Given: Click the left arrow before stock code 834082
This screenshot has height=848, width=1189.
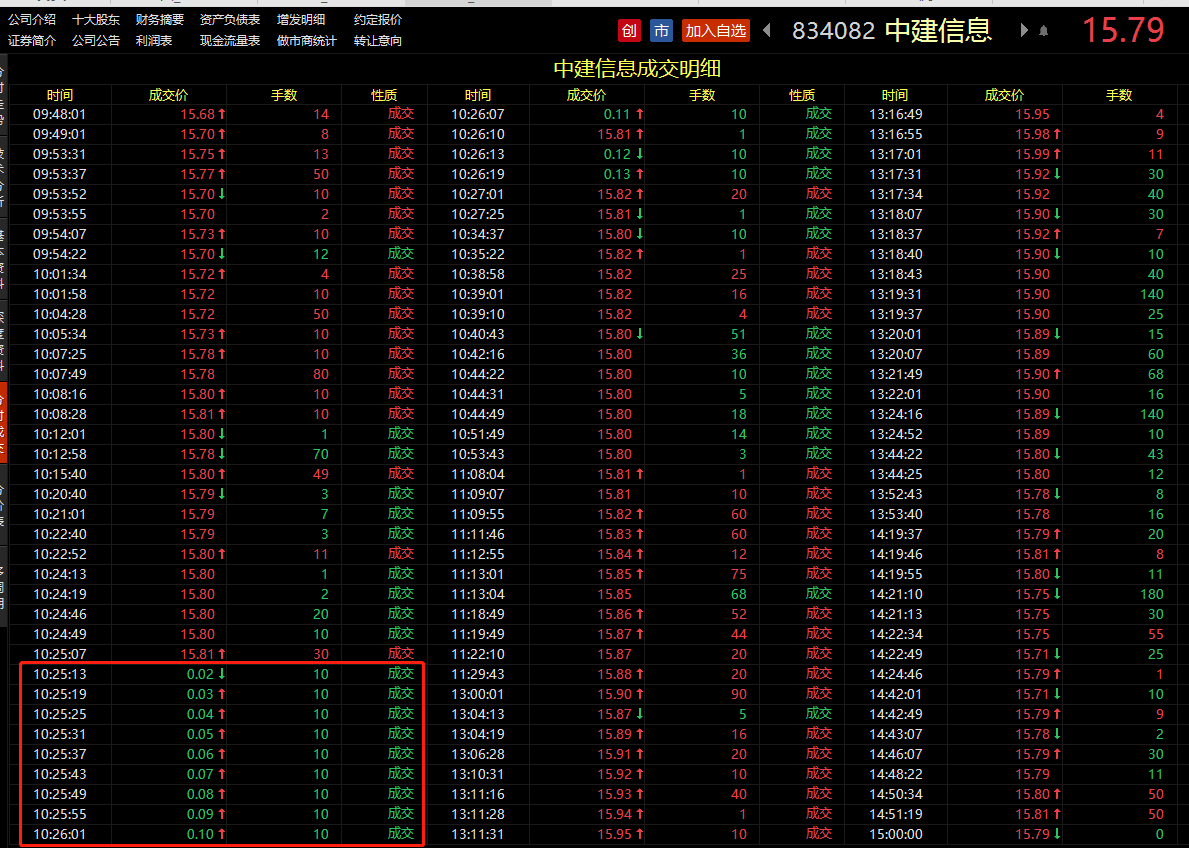Looking at the screenshot, I should click(768, 30).
